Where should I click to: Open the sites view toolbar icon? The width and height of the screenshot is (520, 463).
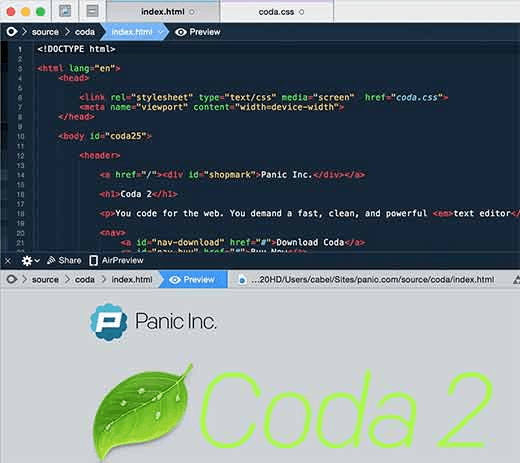65,11
